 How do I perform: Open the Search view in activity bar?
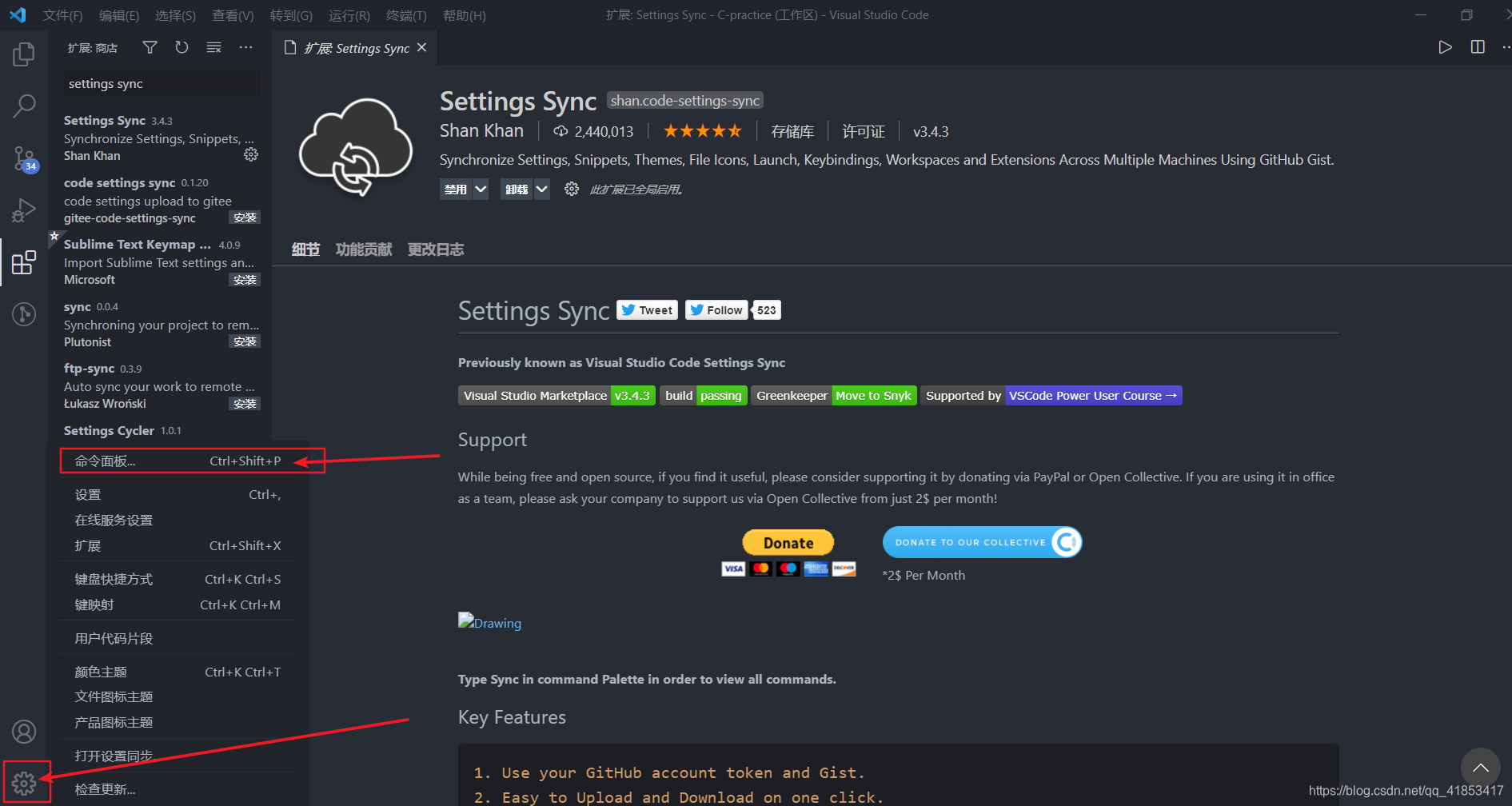point(24,106)
